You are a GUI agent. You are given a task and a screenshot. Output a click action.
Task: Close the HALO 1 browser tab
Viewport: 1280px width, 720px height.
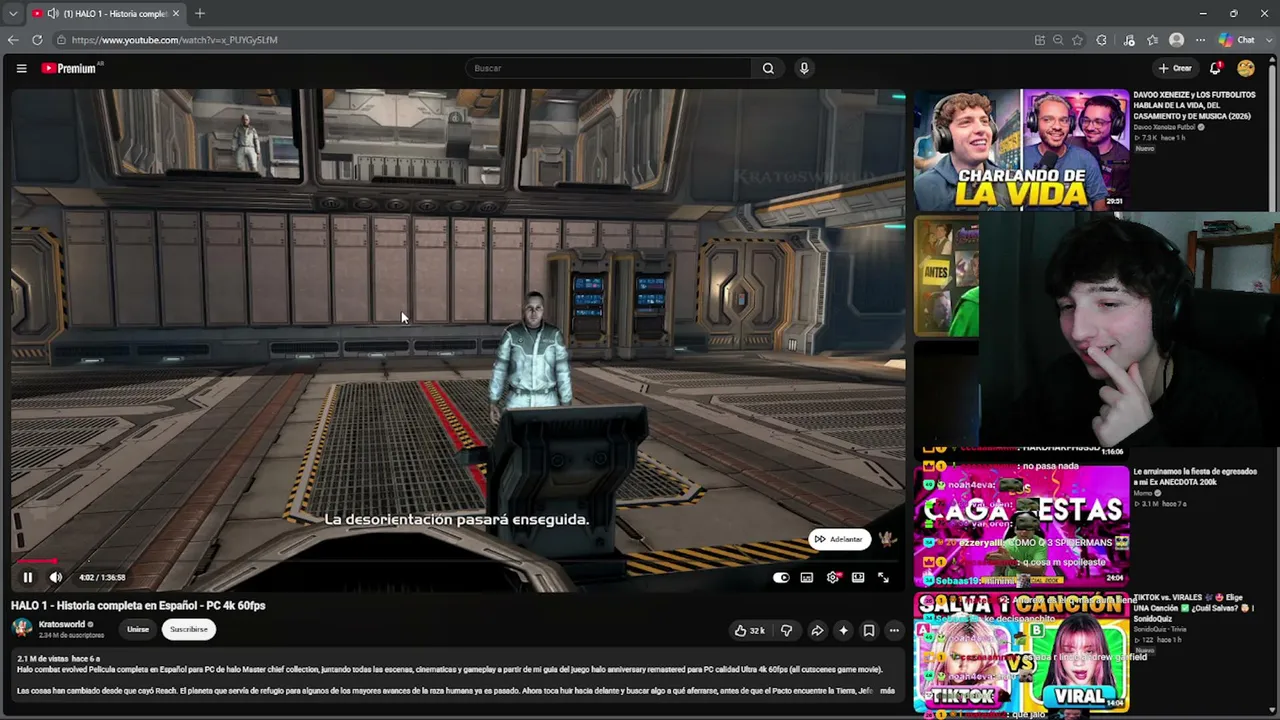176,14
